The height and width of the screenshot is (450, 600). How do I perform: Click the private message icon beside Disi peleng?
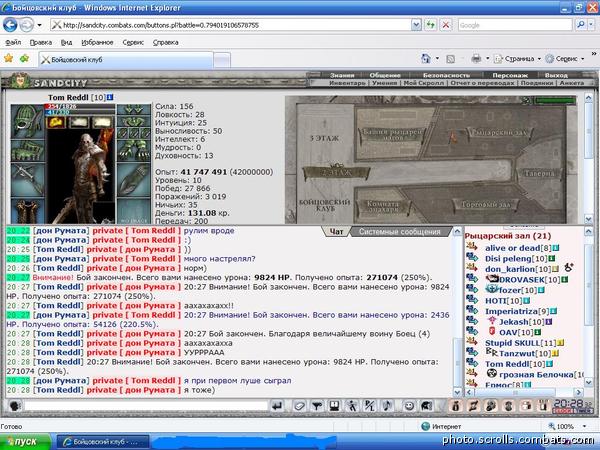point(471,258)
